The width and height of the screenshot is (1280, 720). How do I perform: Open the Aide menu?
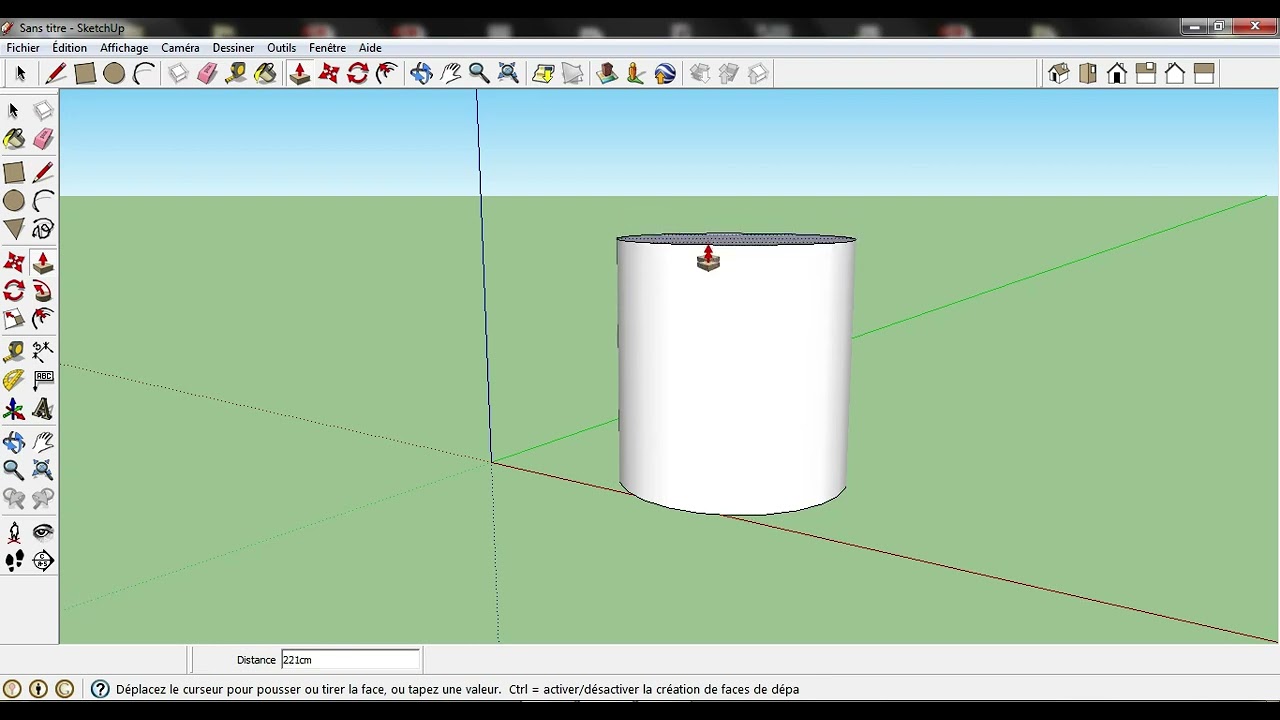(370, 47)
